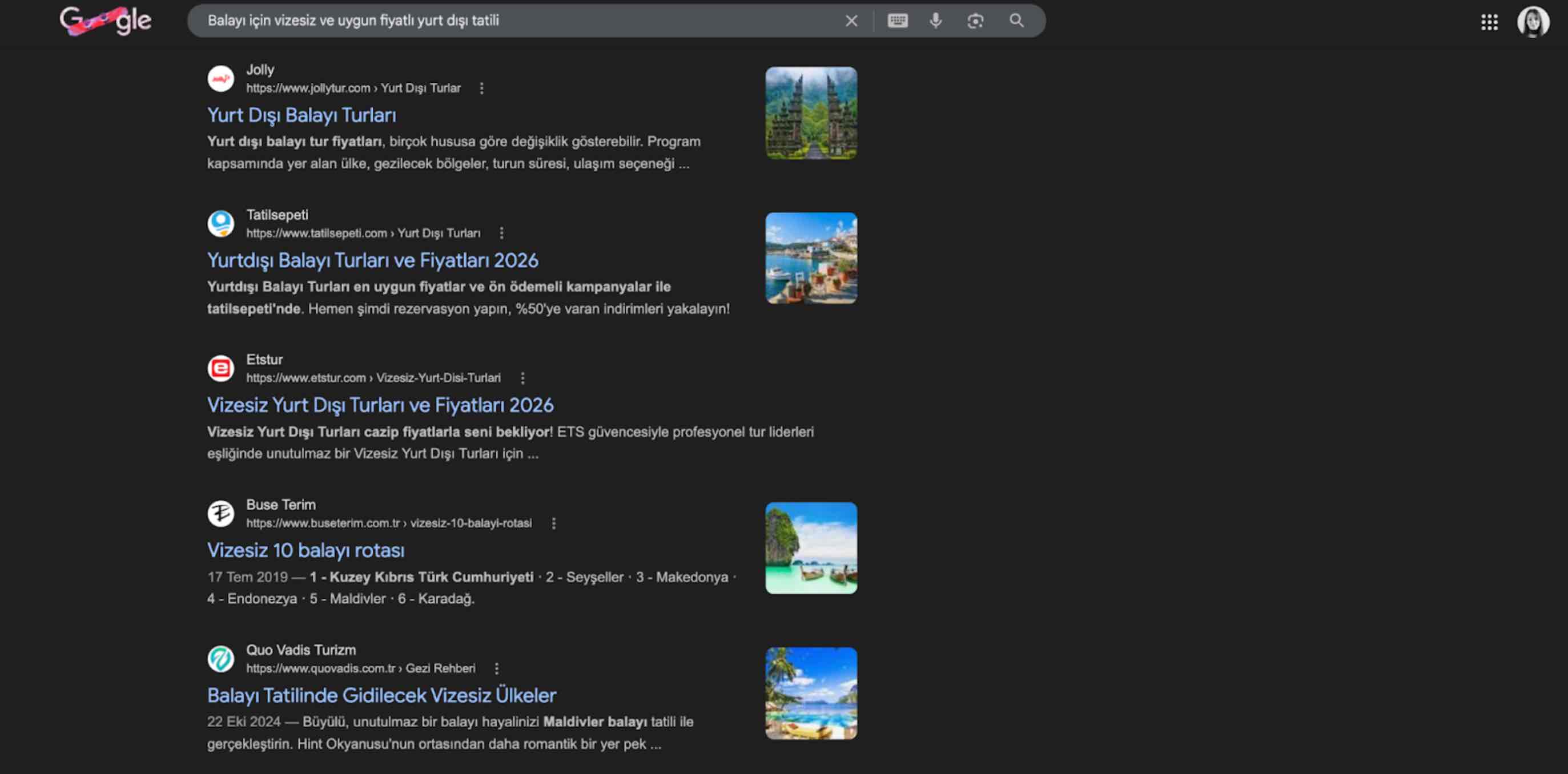Open more options for Buse Terim result
Viewport: 1568px width, 774px height.
coord(553,523)
